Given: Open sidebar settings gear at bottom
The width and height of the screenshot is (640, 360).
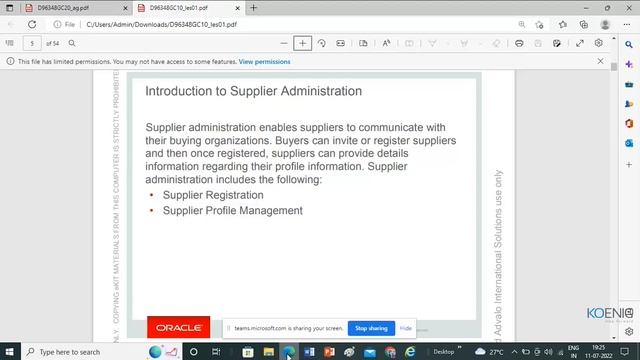Looking at the screenshot, I should tap(629, 331).
